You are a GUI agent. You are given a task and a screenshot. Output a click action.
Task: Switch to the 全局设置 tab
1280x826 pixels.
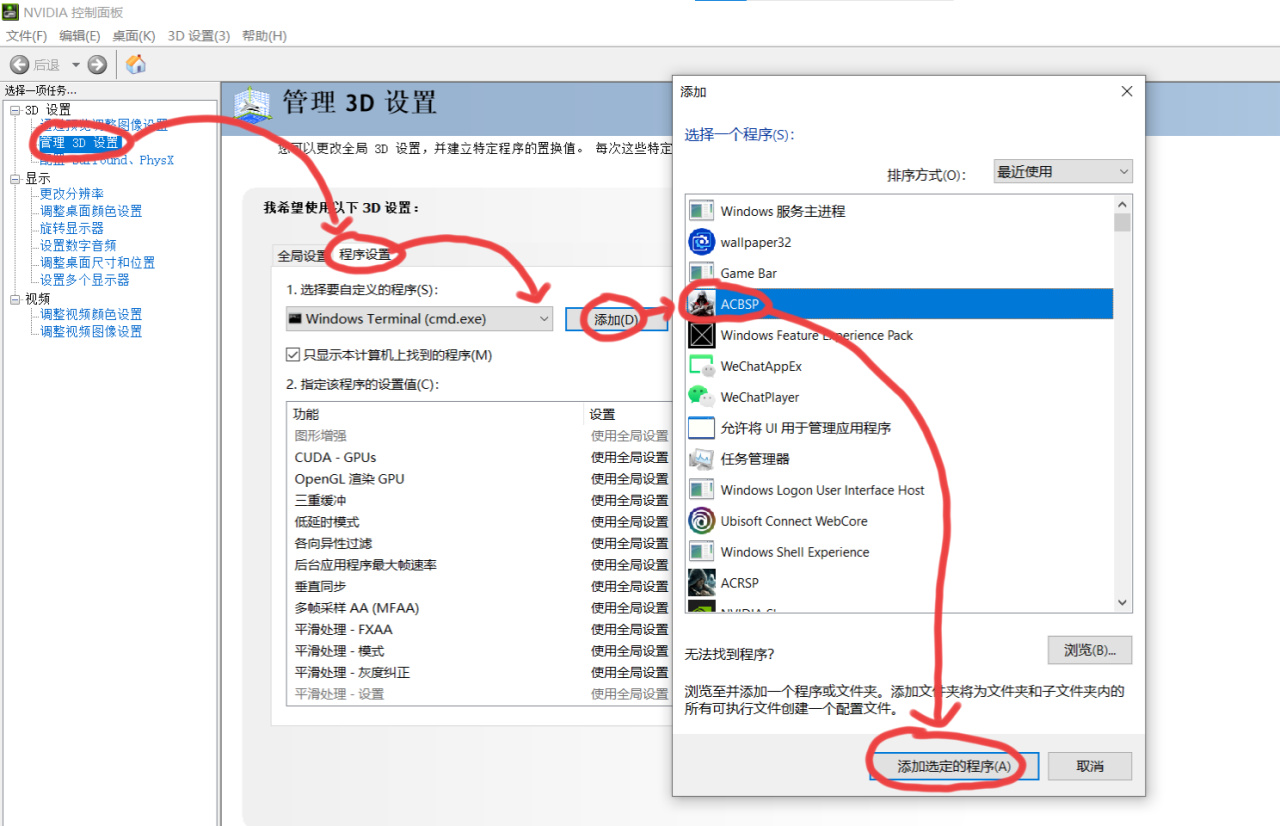[302, 255]
